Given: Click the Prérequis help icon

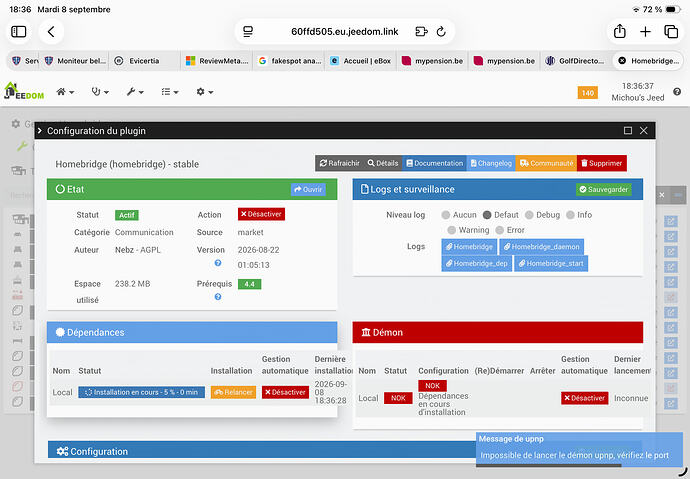Looking at the screenshot, I should [x=218, y=297].
